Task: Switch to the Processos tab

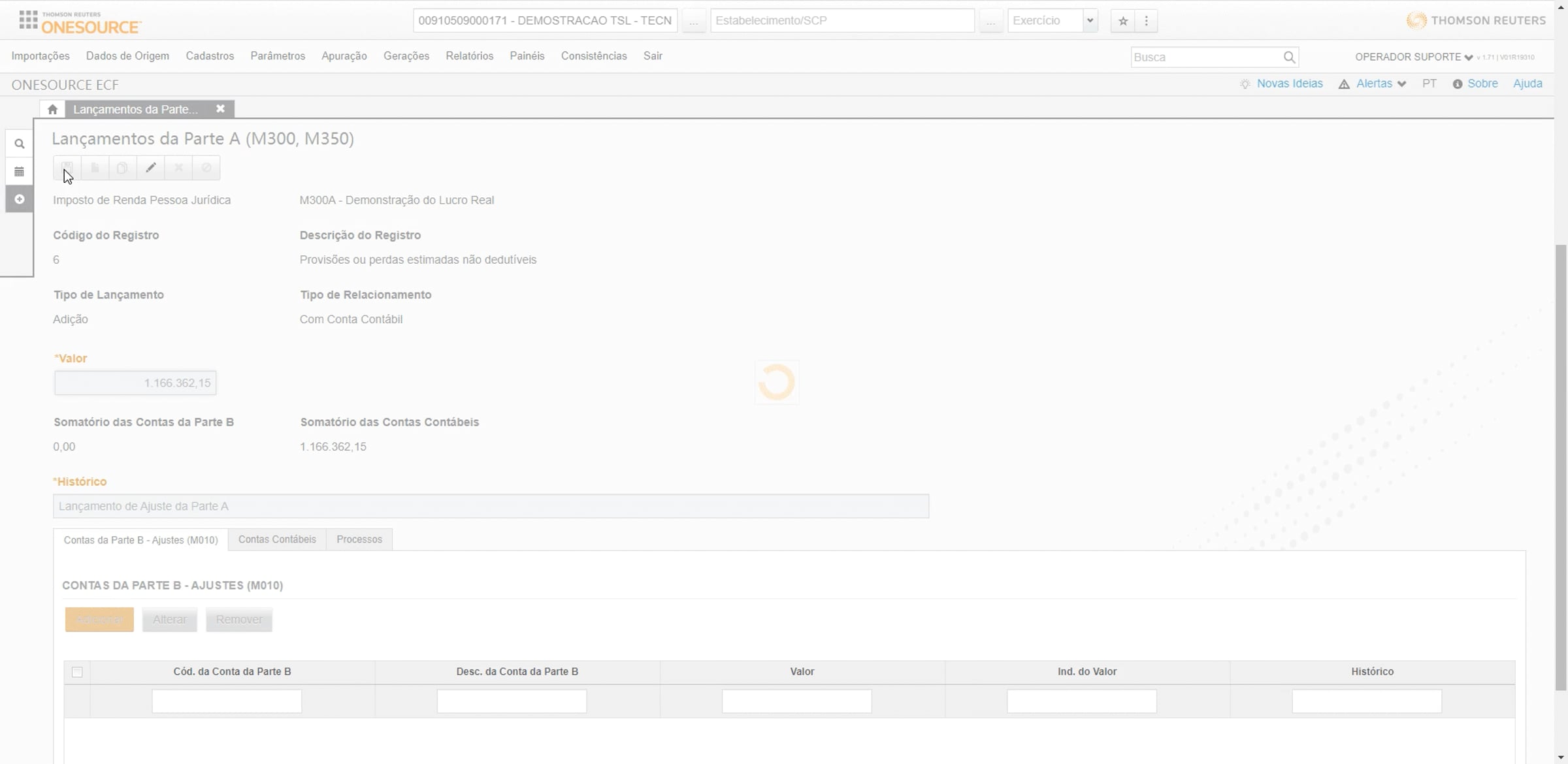Action: coord(359,539)
